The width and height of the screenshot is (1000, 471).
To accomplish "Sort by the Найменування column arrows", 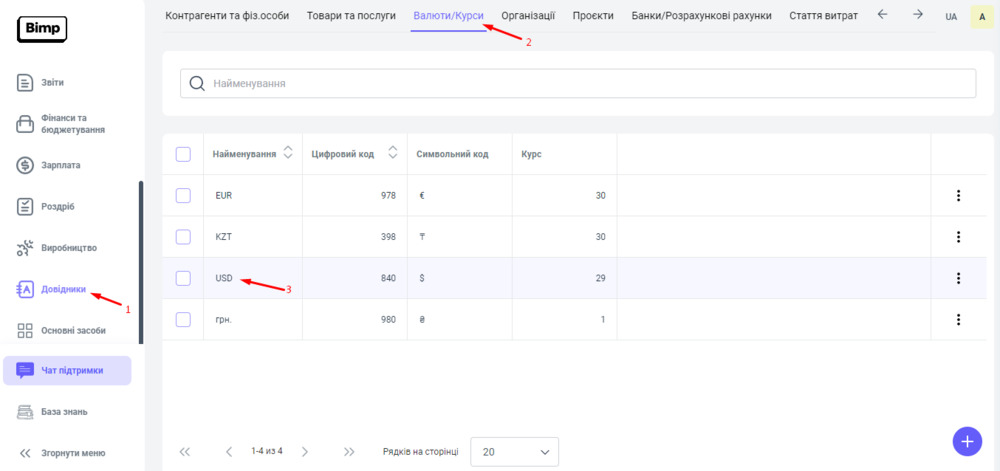I will point(288,153).
